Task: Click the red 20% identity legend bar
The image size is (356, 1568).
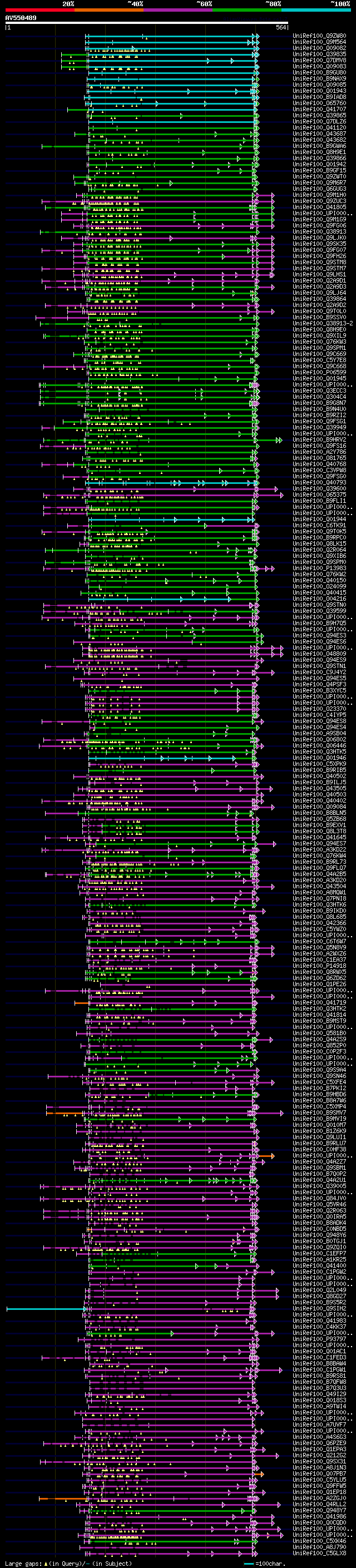Action: pyautogui.click(x=39, y=10)
